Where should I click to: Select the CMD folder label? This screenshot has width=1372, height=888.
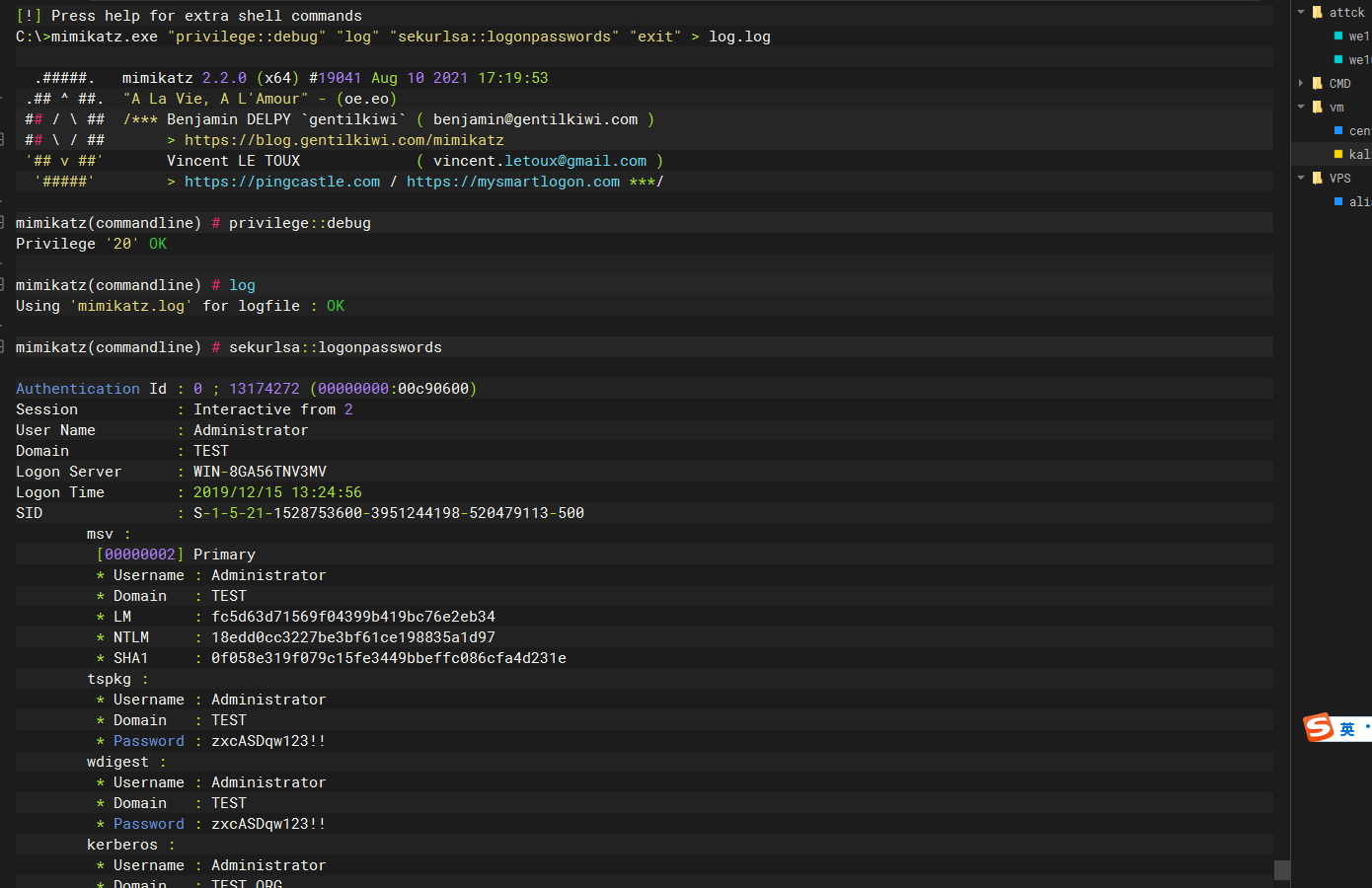click(1340, 84)
